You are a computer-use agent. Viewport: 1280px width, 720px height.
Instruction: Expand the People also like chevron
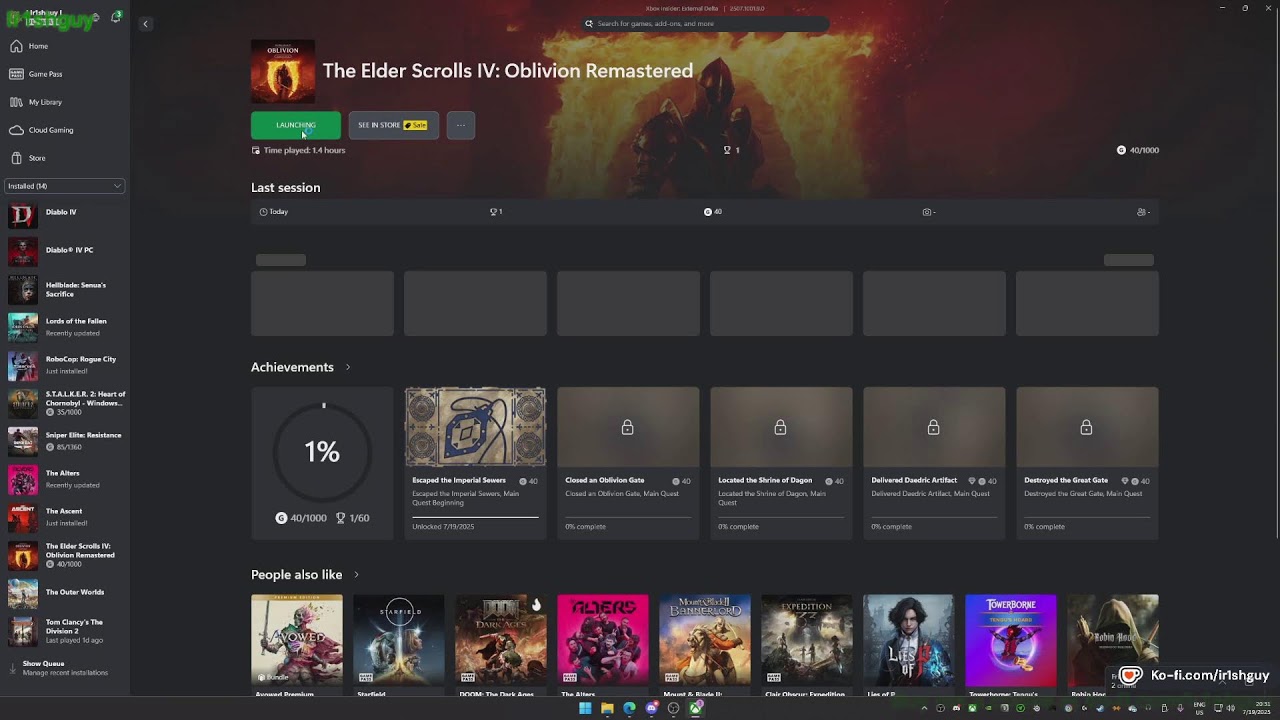coord(356,575)
